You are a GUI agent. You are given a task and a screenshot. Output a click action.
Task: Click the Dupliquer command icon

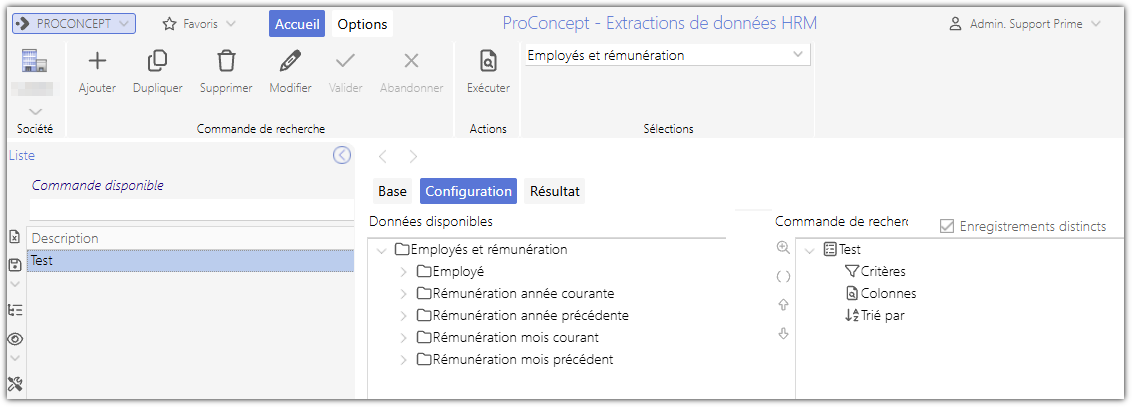point(157,62)
